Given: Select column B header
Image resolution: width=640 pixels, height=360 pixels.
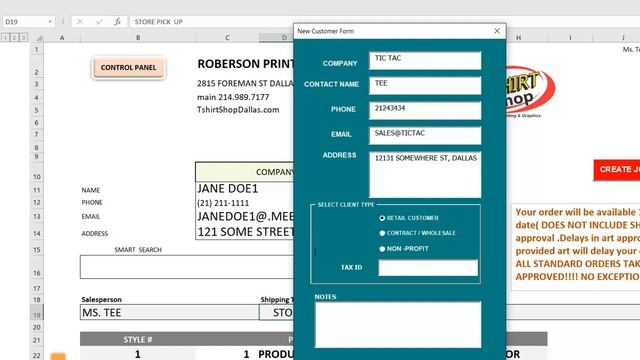Looking at the screenshot, I should click(x=138, y=38).
